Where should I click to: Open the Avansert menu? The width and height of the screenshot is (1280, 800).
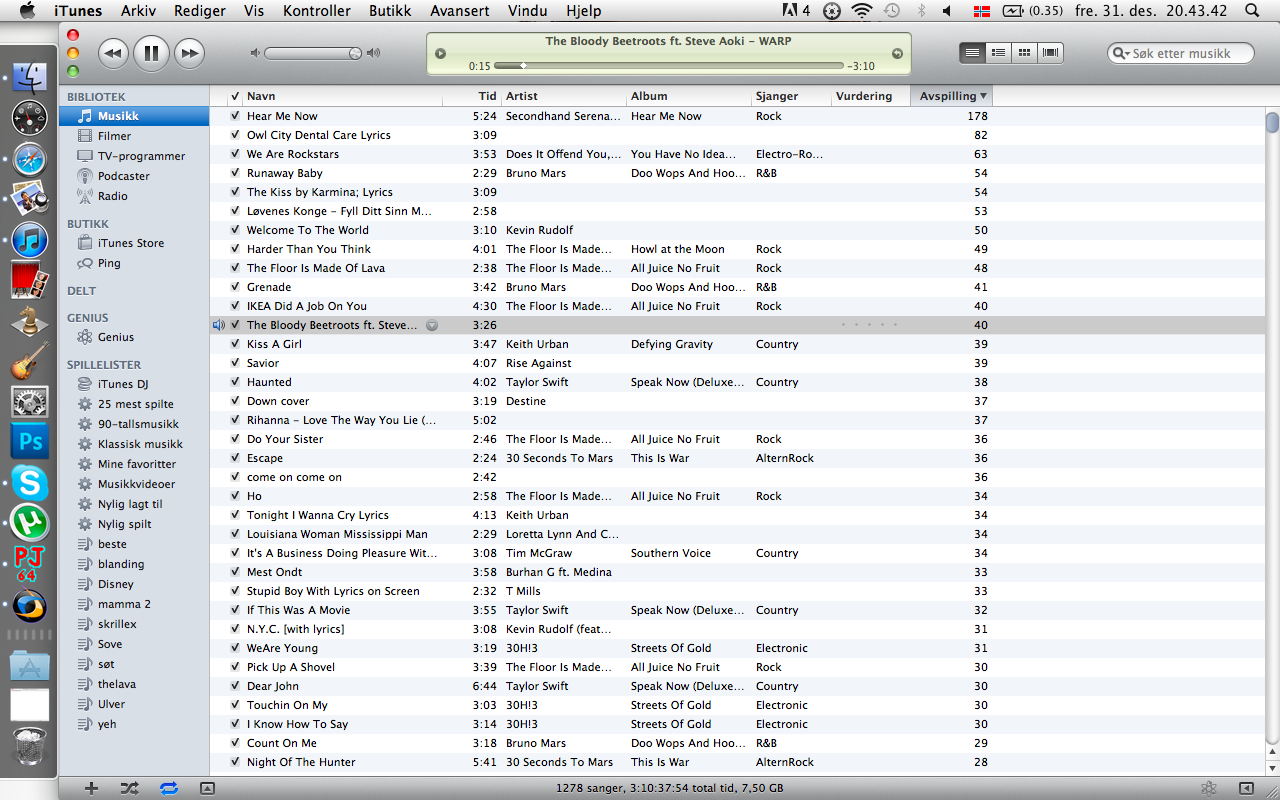click(x=460, y=11)
